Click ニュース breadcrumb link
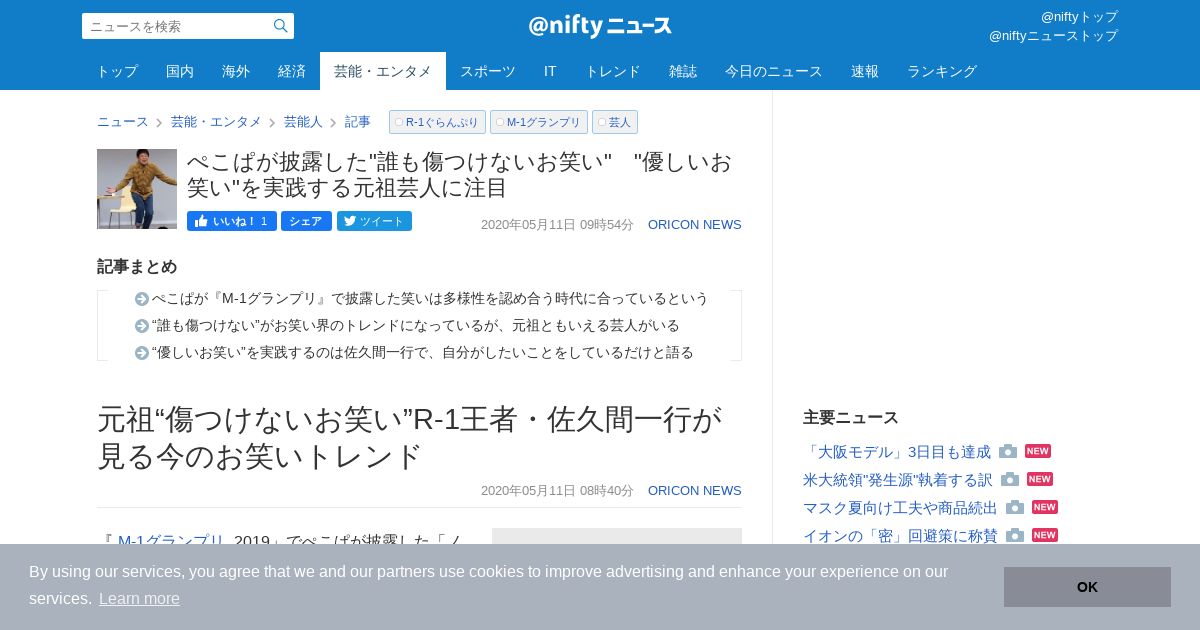 click(123, 122)
